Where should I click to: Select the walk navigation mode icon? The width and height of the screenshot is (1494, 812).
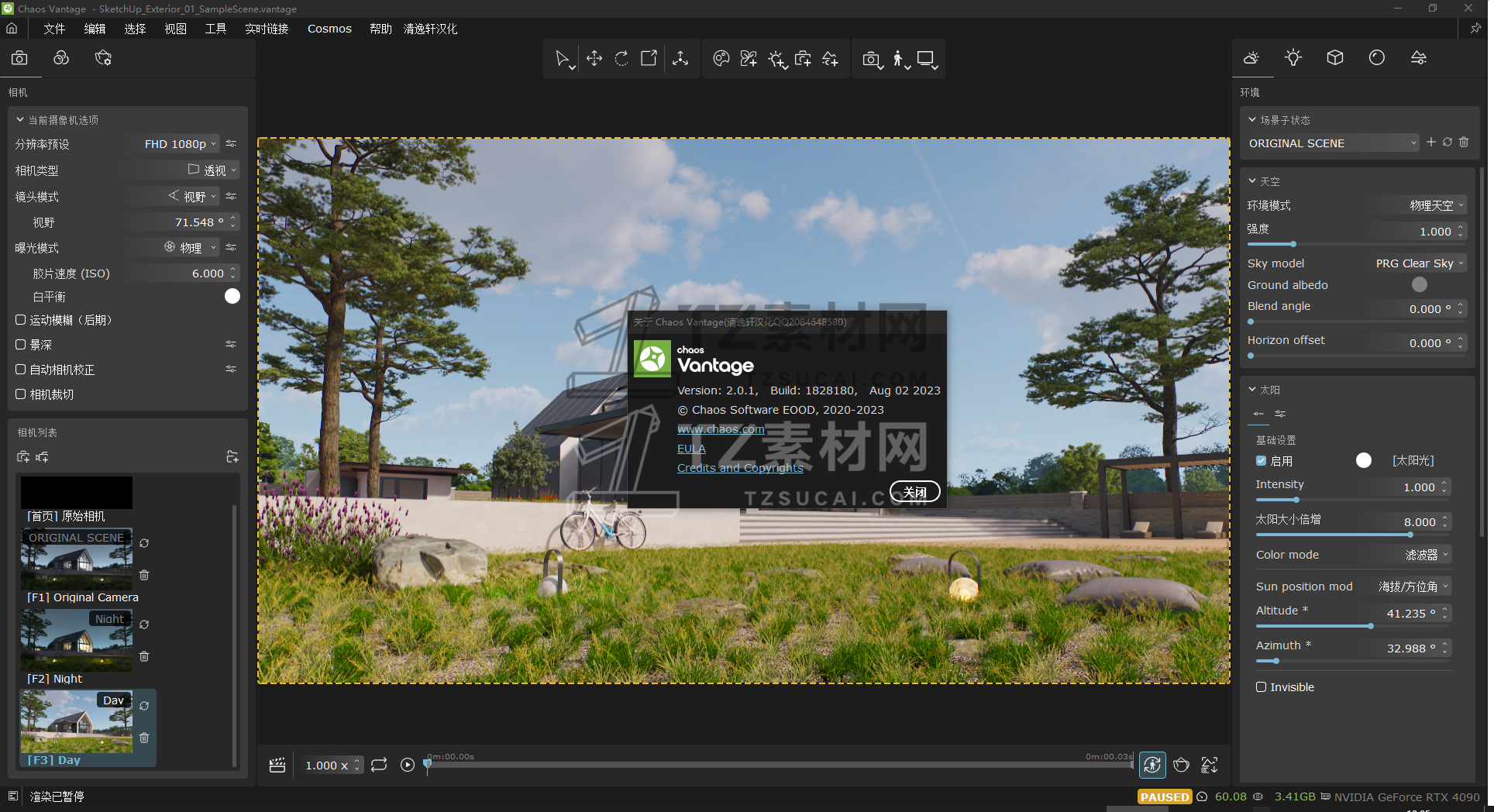point(899,59)
